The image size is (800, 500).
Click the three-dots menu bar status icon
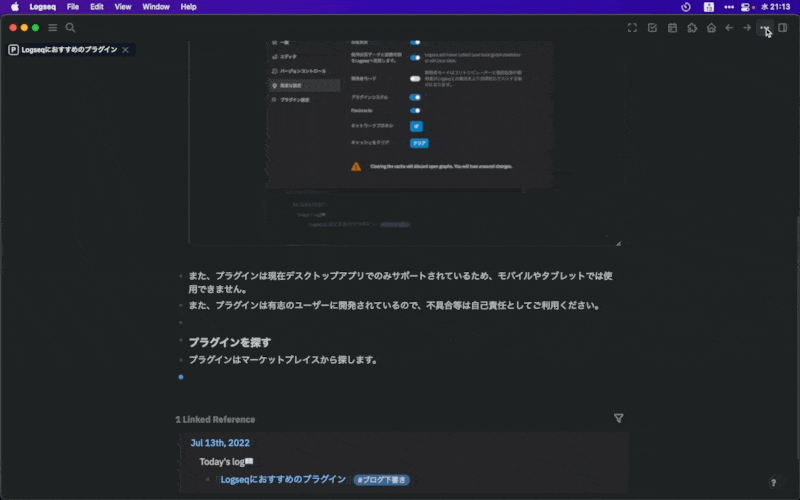pyautogui.click(x=729, y=7)
